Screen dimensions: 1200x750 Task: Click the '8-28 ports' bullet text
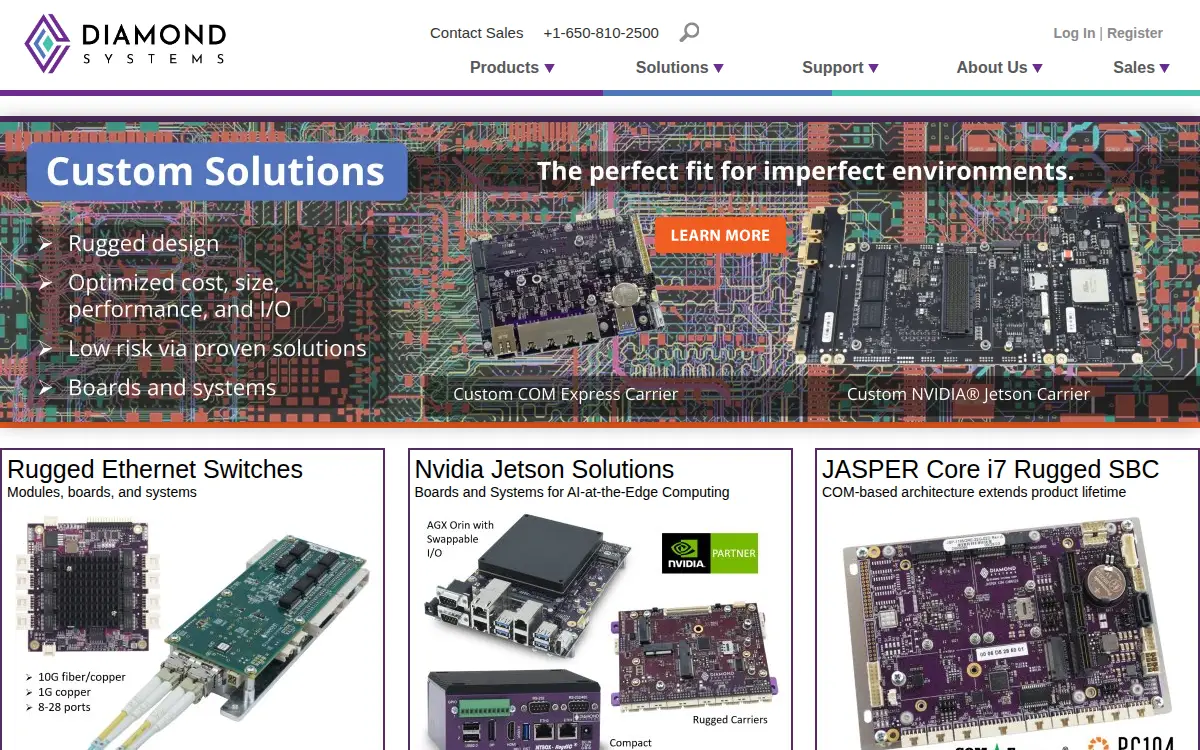tap(64, 707)
